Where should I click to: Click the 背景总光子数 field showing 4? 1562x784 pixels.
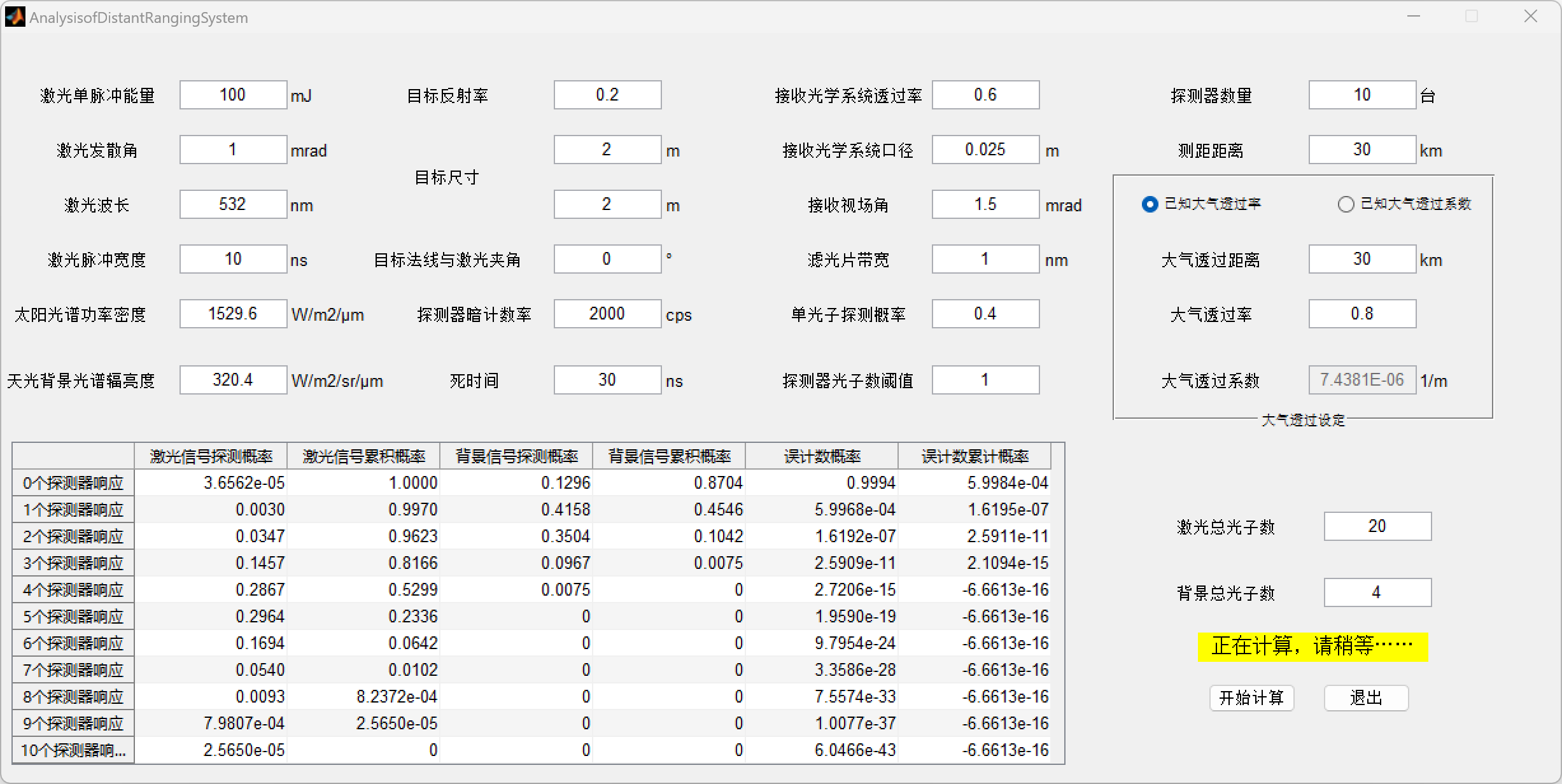point(1377,592)
